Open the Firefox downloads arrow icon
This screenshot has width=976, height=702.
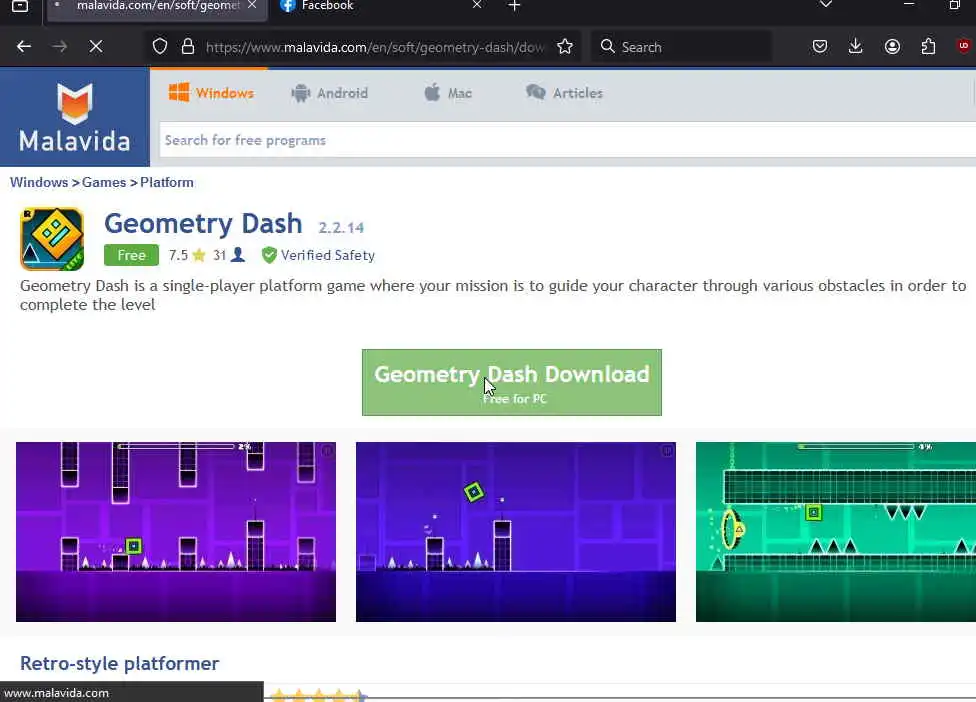click(856, 47)
